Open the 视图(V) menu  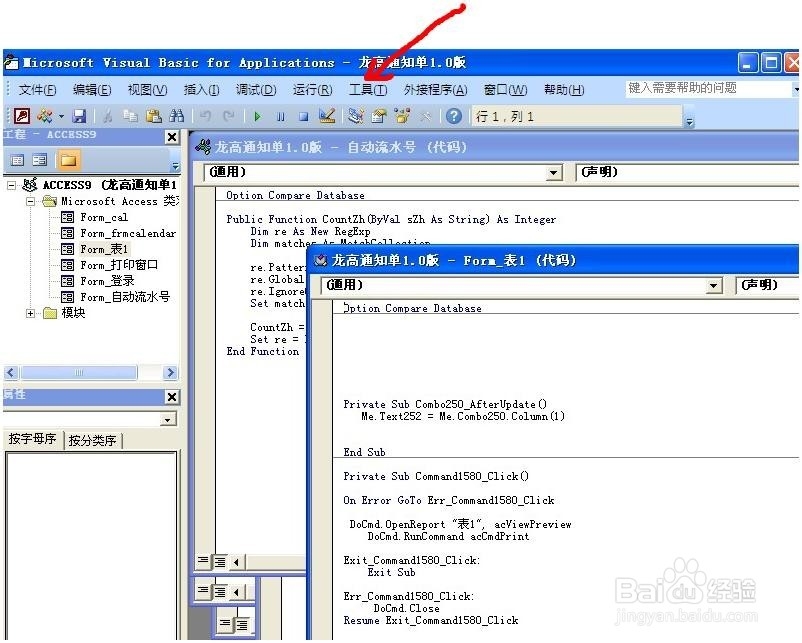click(x=147, y=90)
